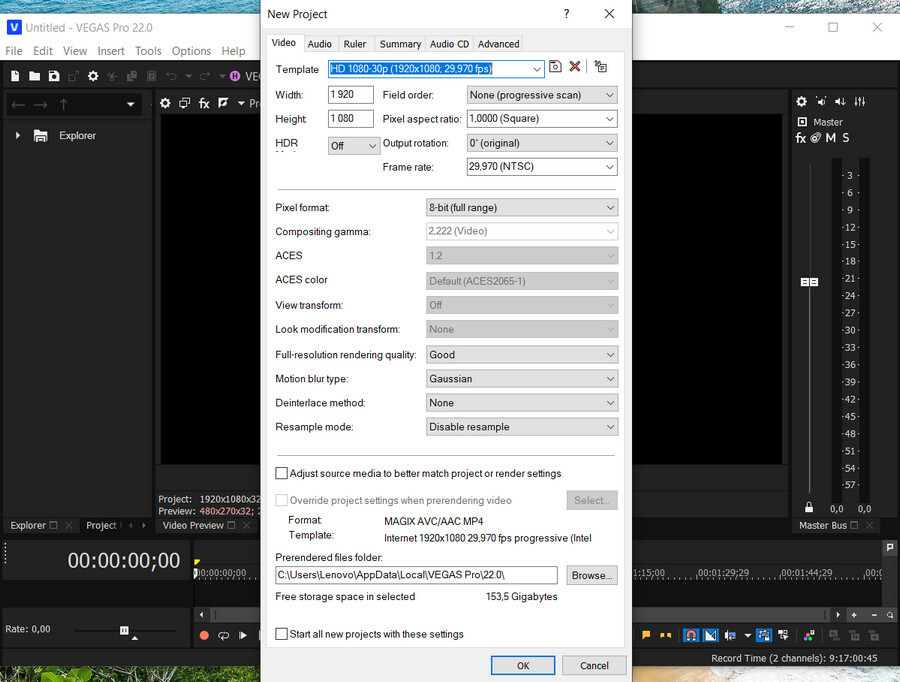Open the Output rotation dropdown
900x682 pixels.
542,143
